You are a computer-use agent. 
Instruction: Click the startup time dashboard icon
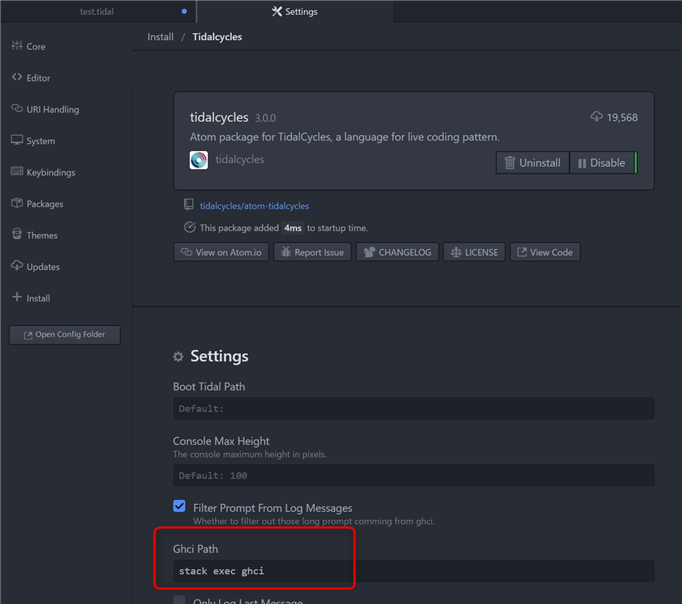190,227
